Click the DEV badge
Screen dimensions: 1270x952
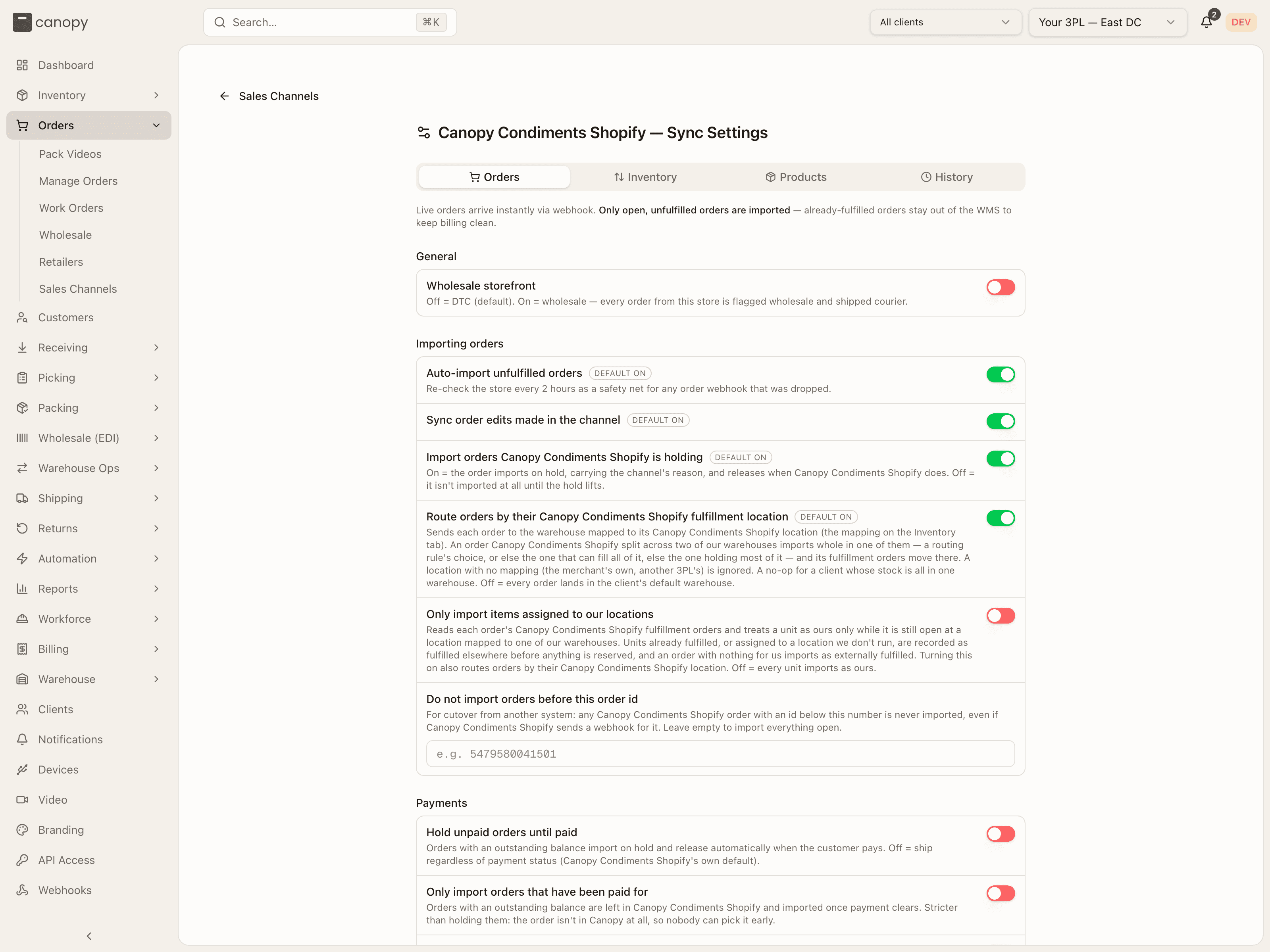tap(1241, 22)
